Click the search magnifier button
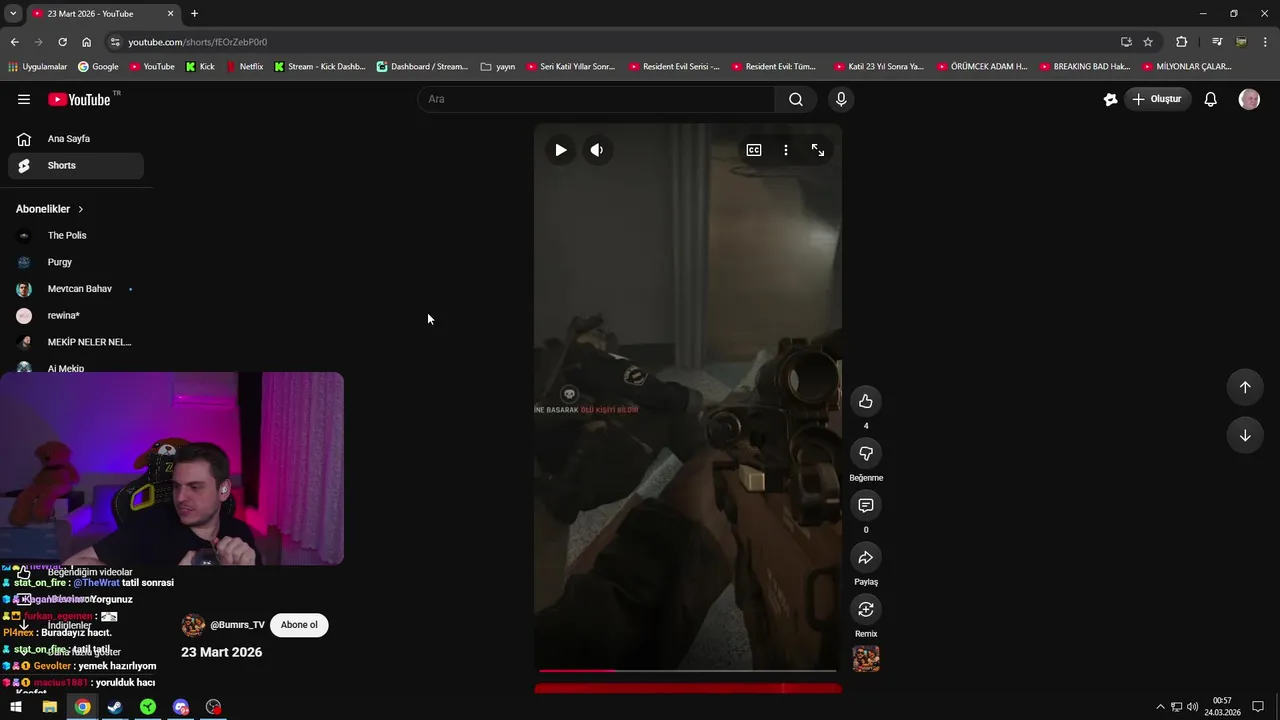Image resolution: width=1280 pixels, height=720 pixels. [x=795, y=99]
